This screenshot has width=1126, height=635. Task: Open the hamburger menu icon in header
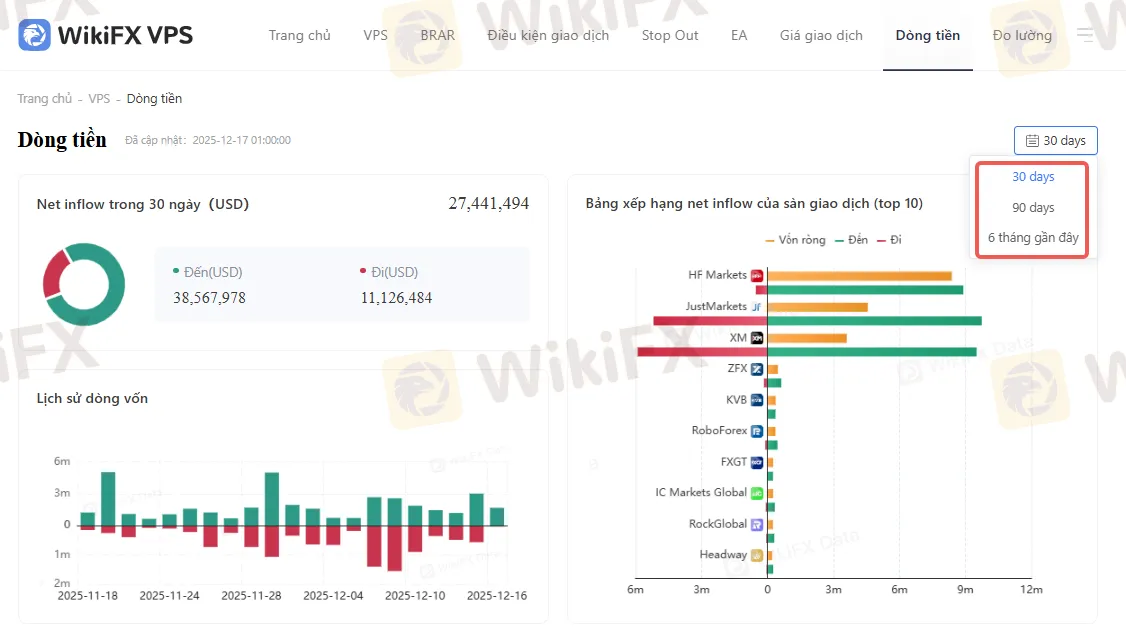(1085, 34)
